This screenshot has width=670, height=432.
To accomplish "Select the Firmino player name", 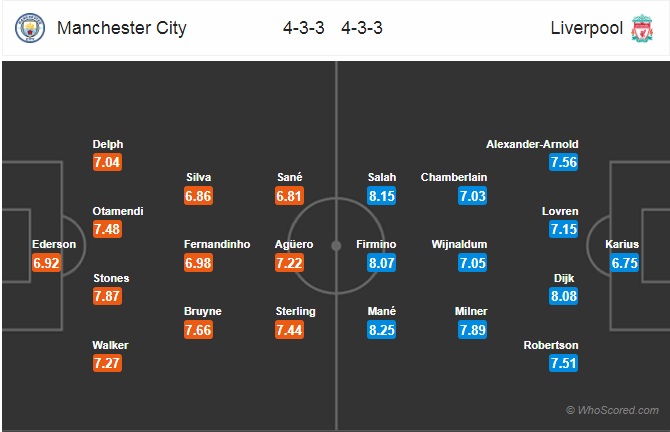I will point(376,244).
